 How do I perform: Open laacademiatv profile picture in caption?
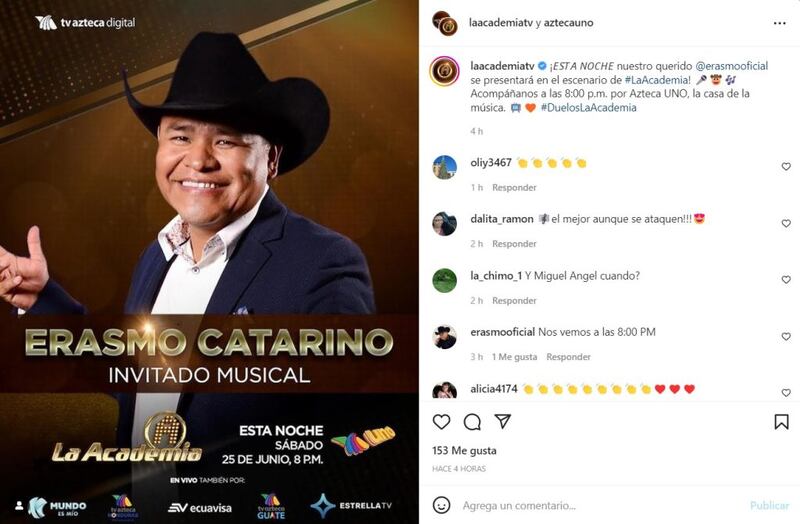click(x=444, y=71)
